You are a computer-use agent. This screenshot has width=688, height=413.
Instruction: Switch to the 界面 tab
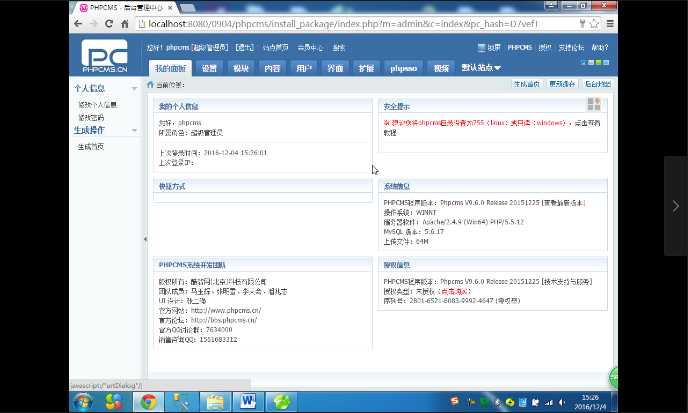coord(335,68)
